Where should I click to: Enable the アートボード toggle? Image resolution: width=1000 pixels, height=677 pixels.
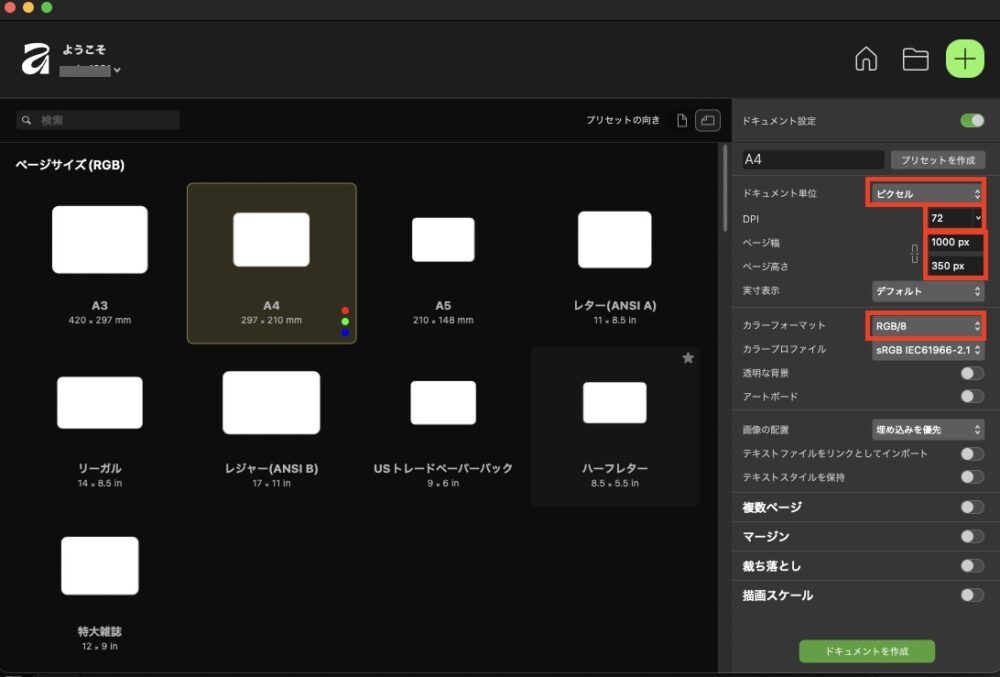coord(971,395)
